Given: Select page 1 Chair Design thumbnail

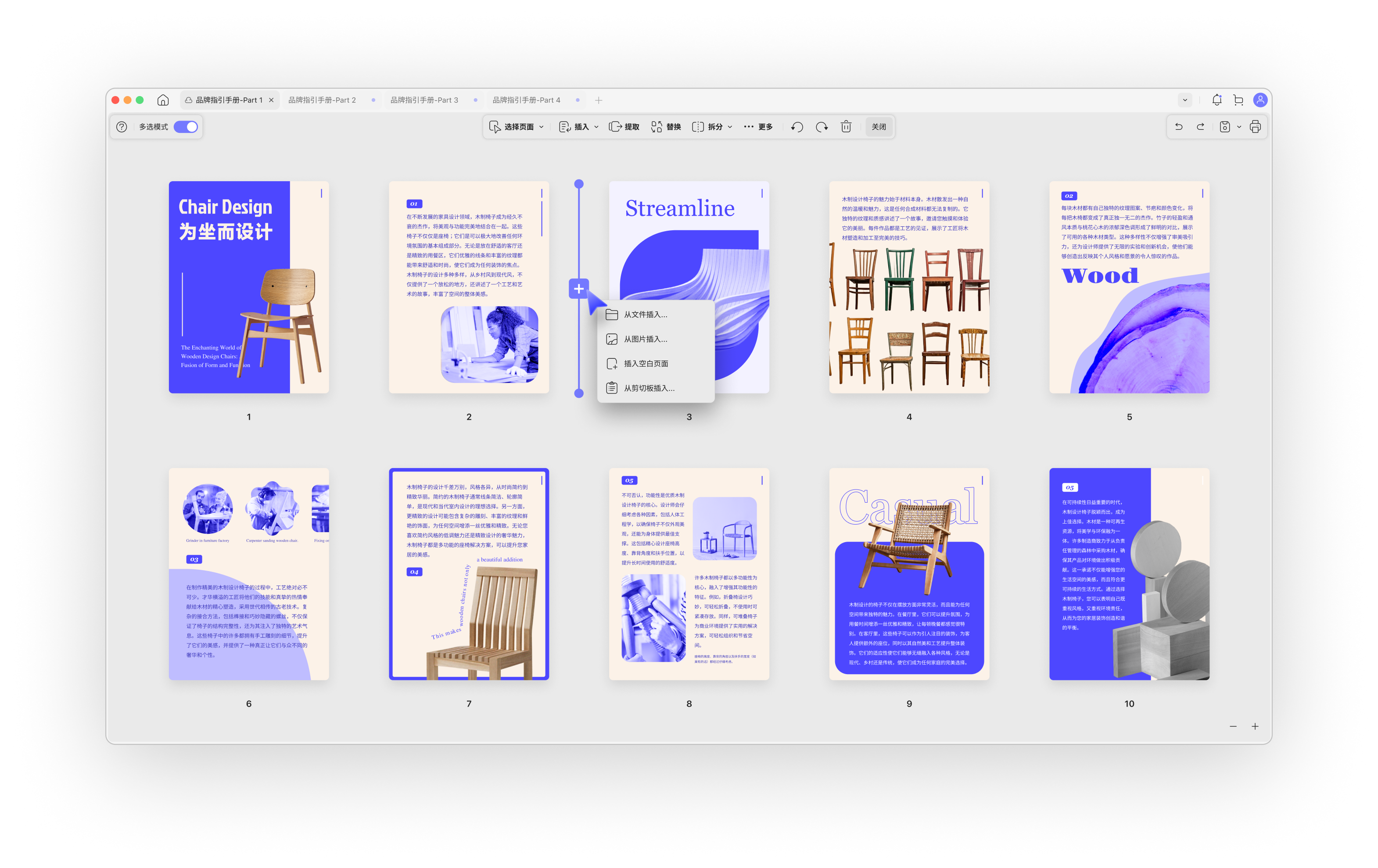Looking at the screenshot, I should tap(249, 287).
